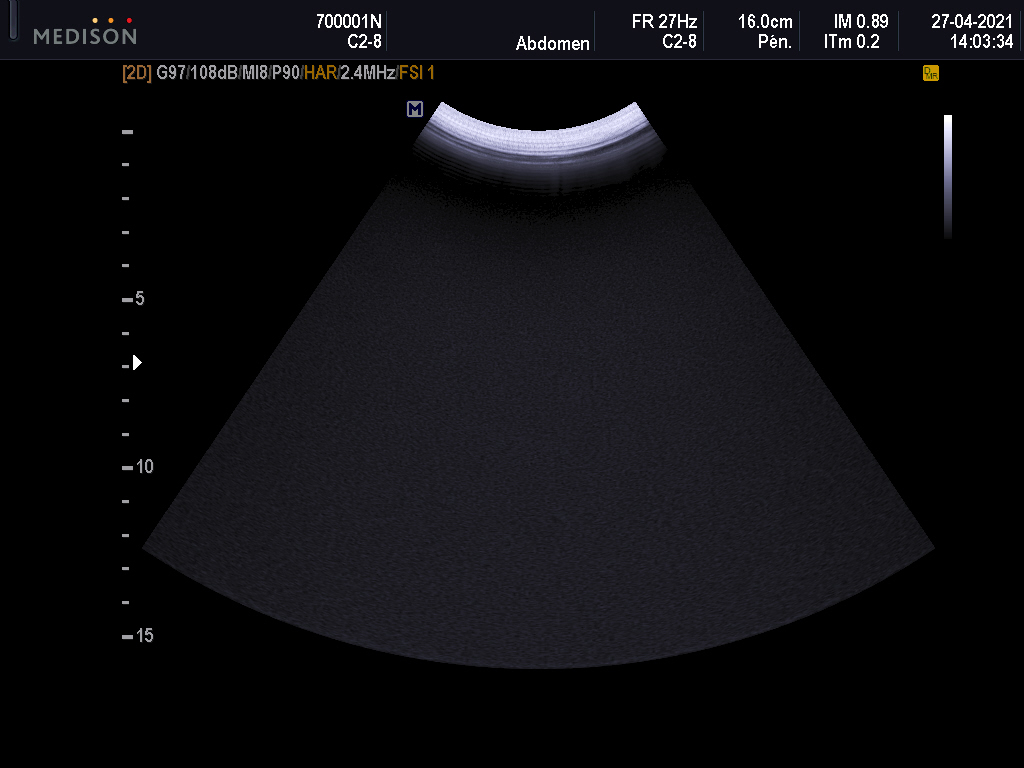Select the [2D] mode label

point(137,73)
